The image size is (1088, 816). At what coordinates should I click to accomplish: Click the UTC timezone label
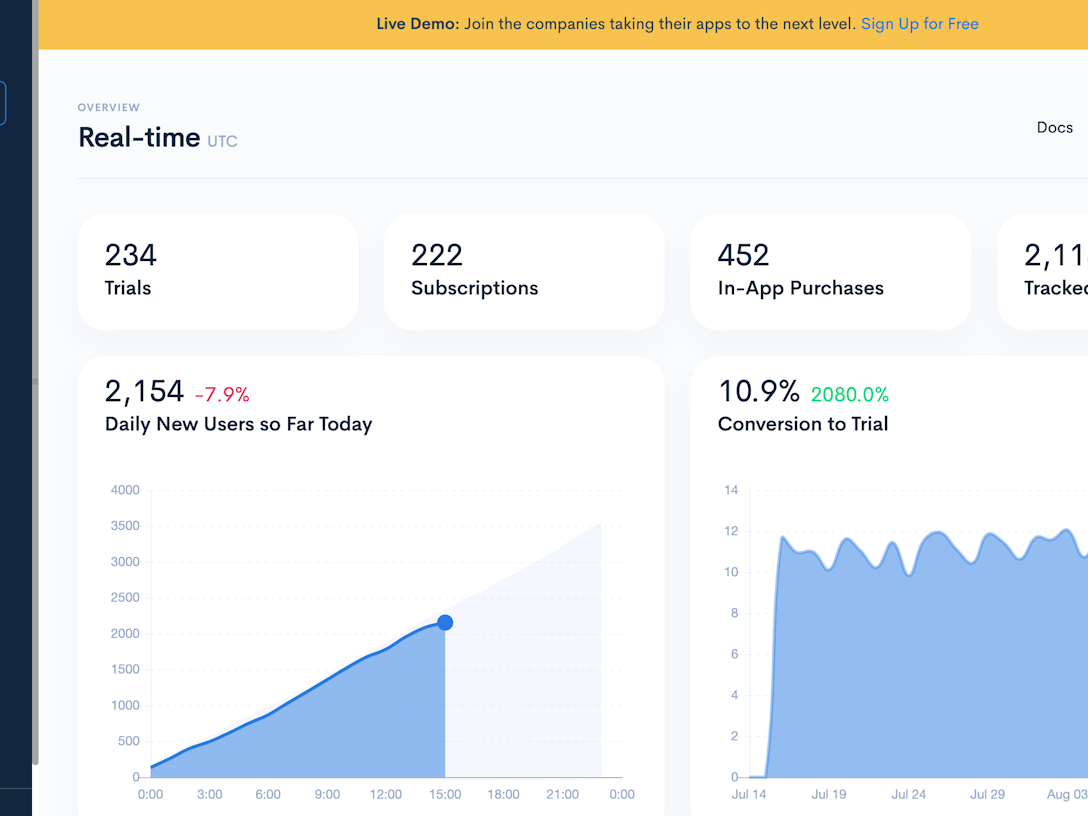click(222, 141)
